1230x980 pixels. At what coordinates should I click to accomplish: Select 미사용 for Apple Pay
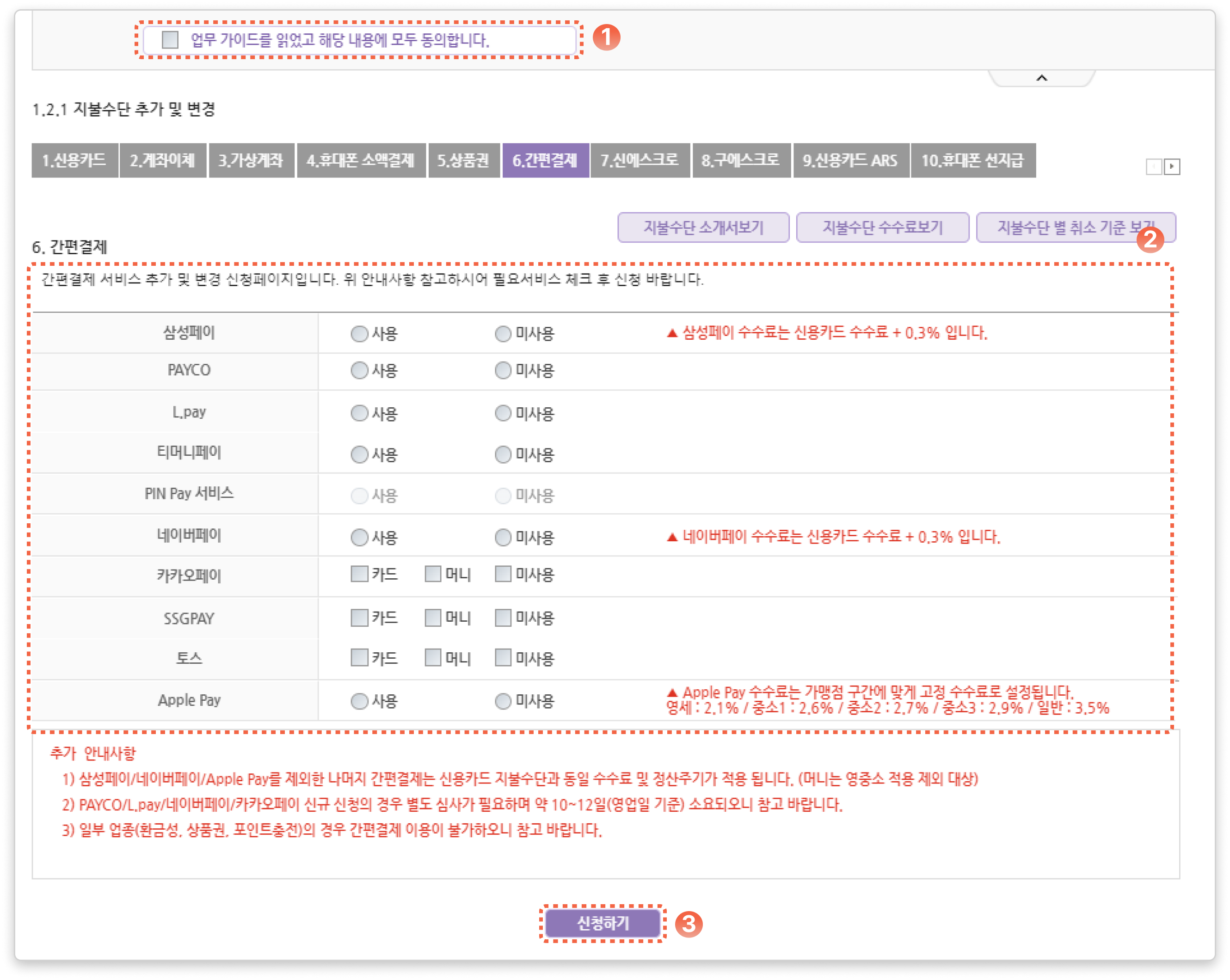[x=503, y=701]
